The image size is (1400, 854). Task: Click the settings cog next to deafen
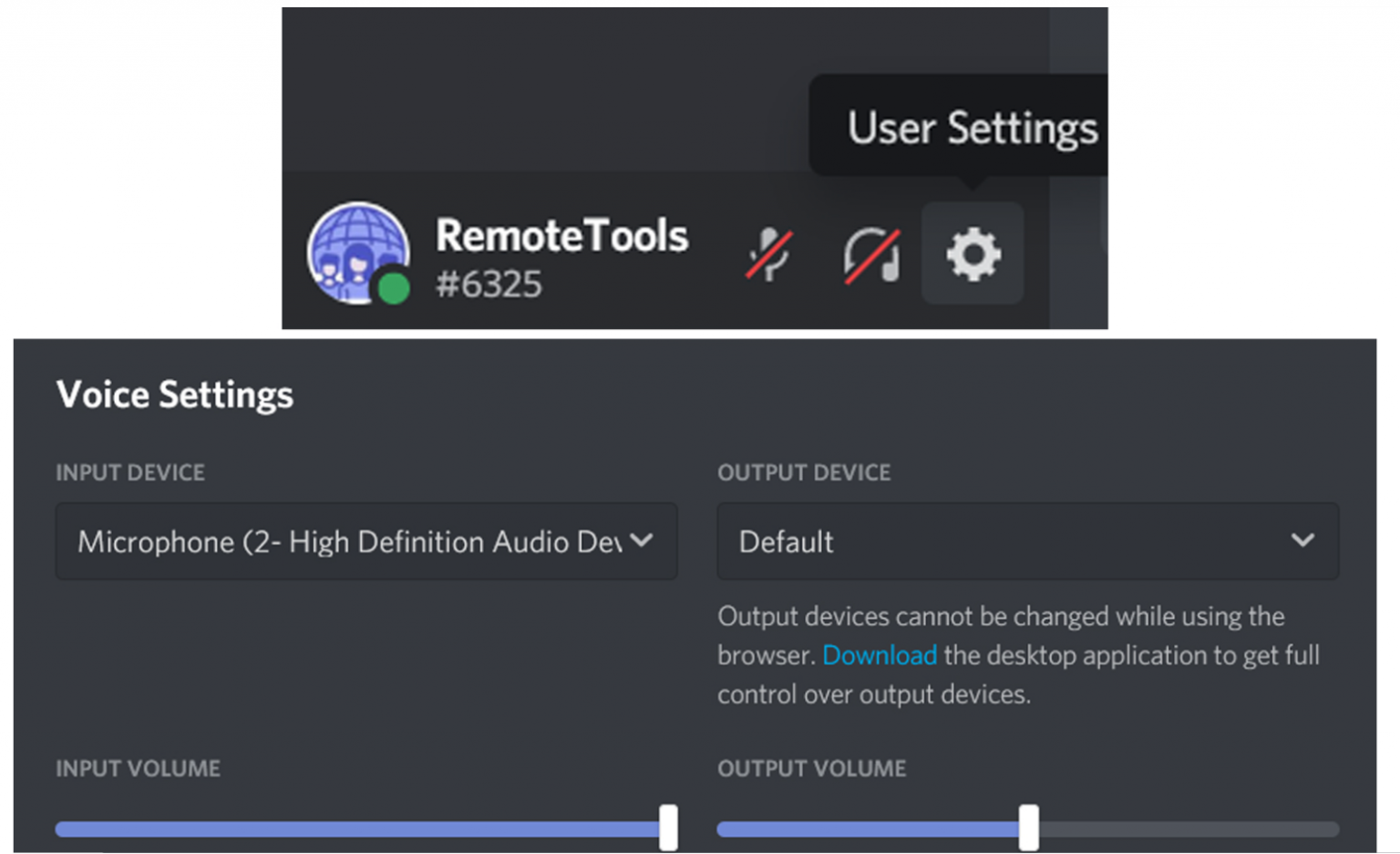pos(973,255)
